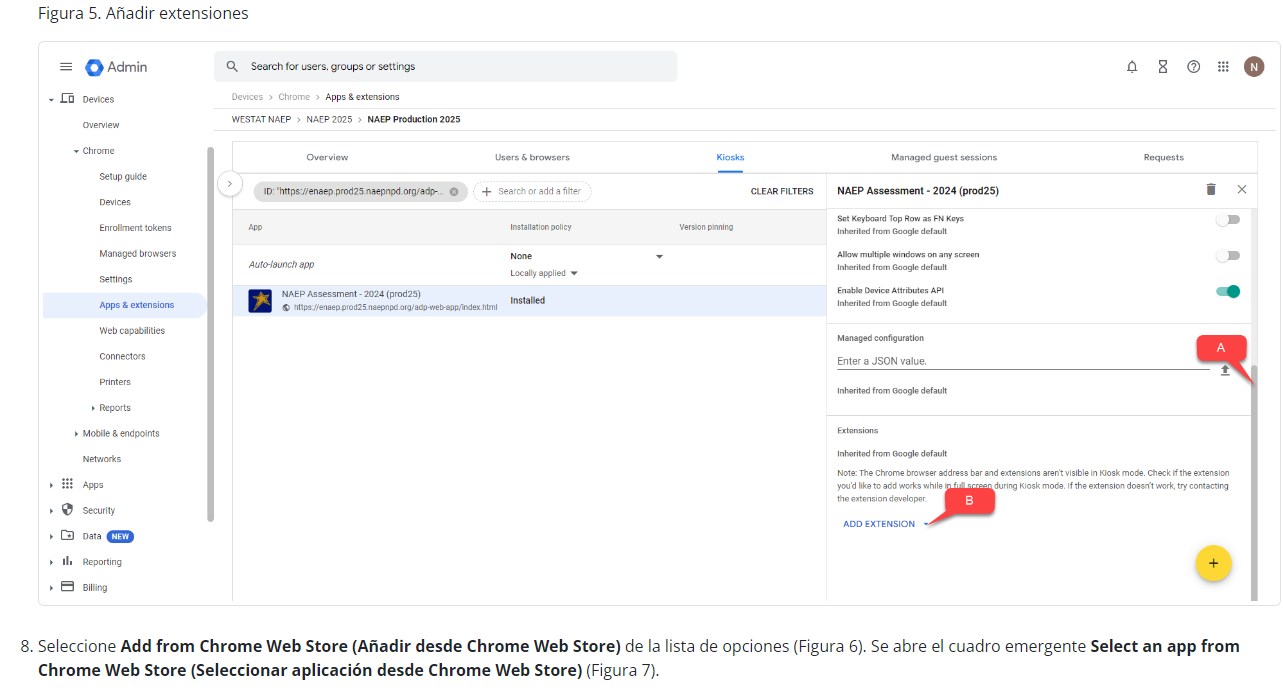
Task: Click the yellow plus add button
Action: [x=1213, y=563]
